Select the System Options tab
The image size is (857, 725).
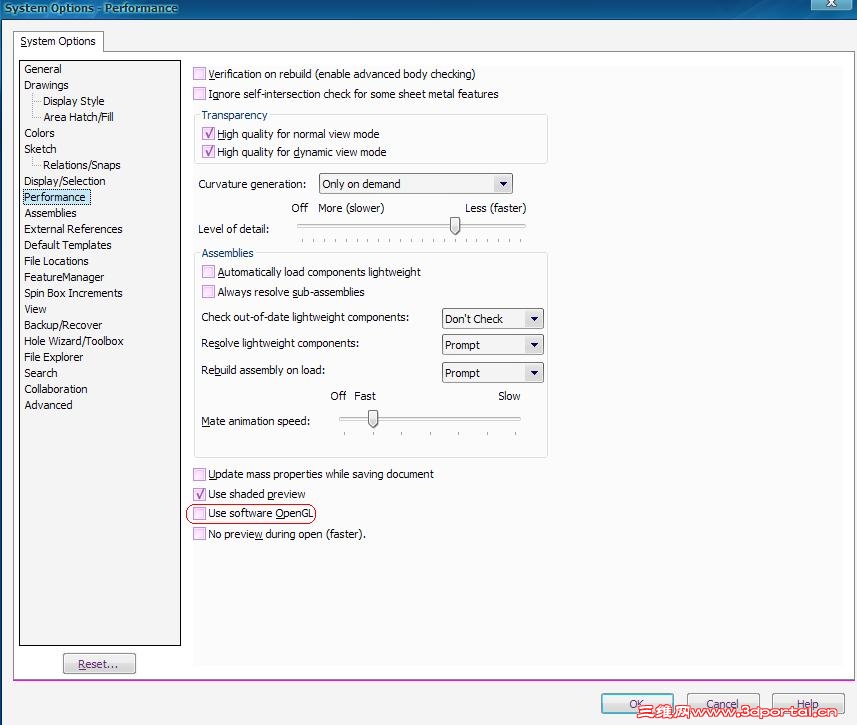tap(58, 41)
